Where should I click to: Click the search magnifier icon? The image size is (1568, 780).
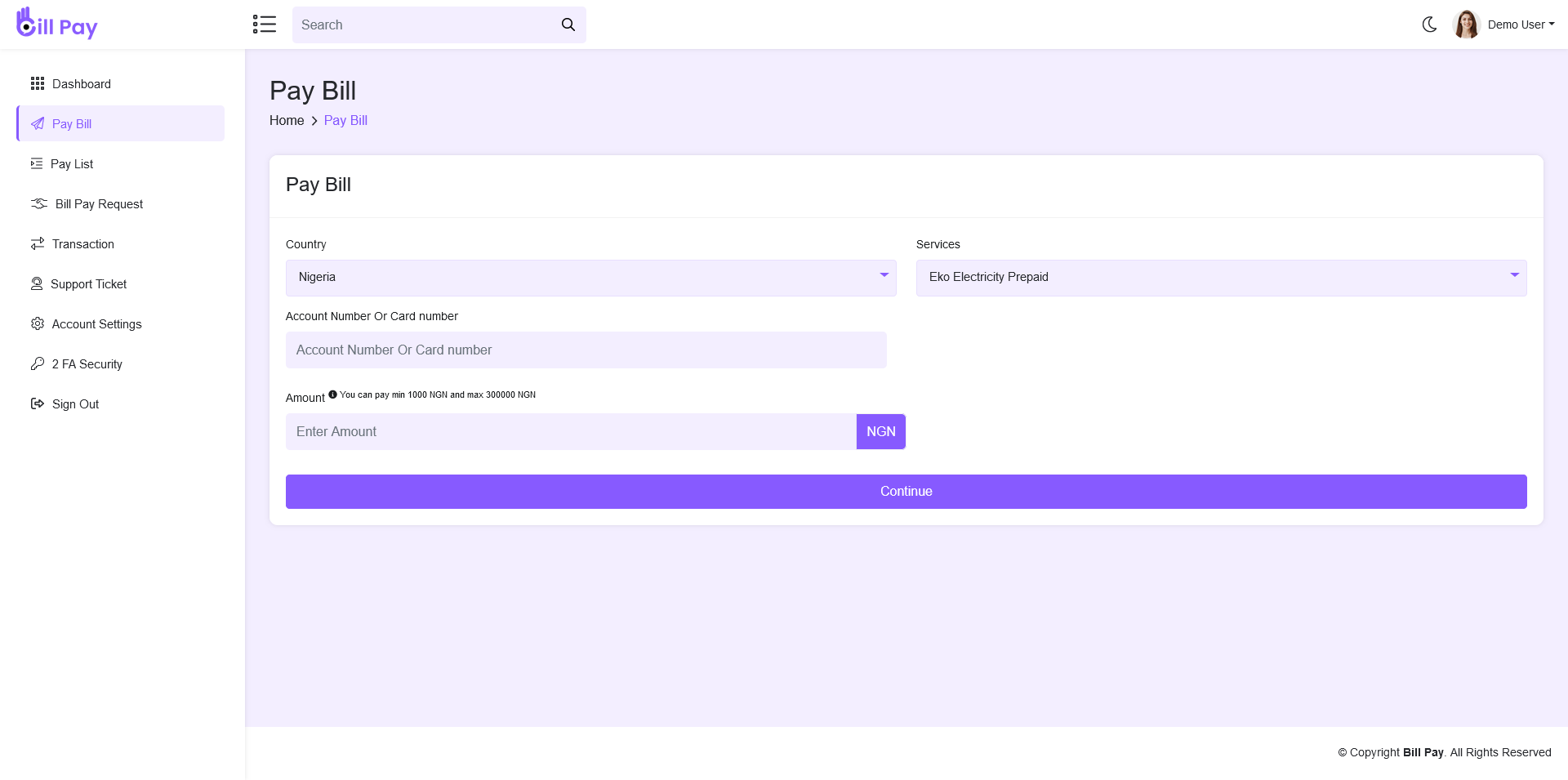pos(568,25)
